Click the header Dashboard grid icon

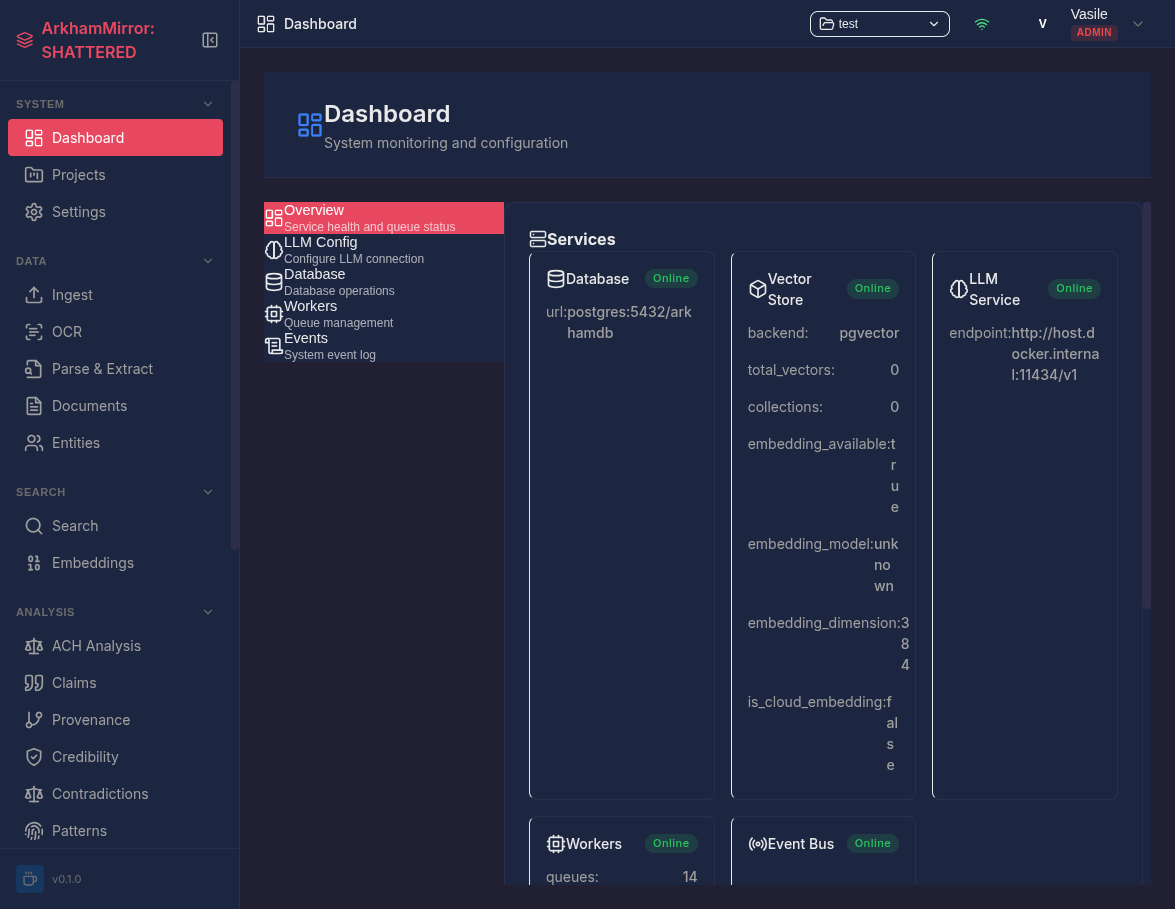266,24
